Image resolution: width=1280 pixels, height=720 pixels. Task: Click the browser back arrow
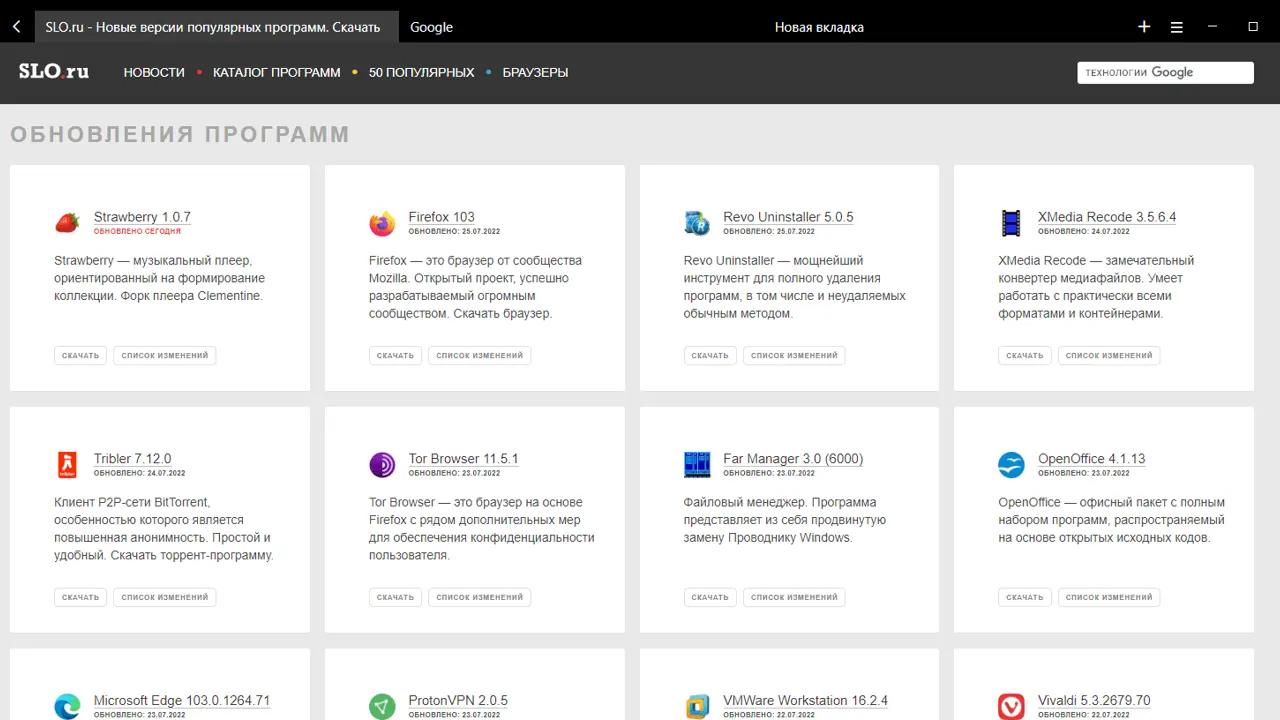tap(16, 27)
